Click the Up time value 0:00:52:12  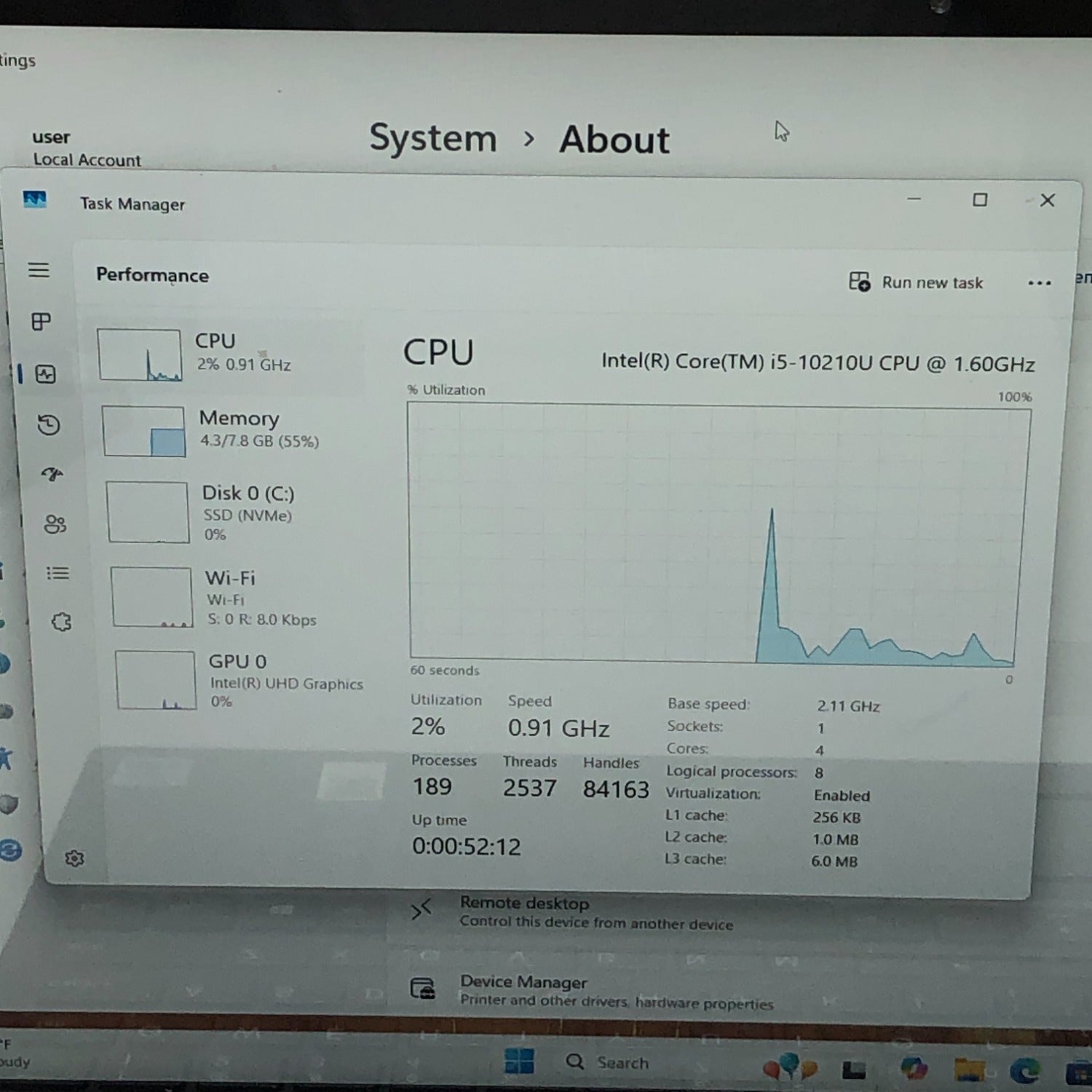coord(467,846)
